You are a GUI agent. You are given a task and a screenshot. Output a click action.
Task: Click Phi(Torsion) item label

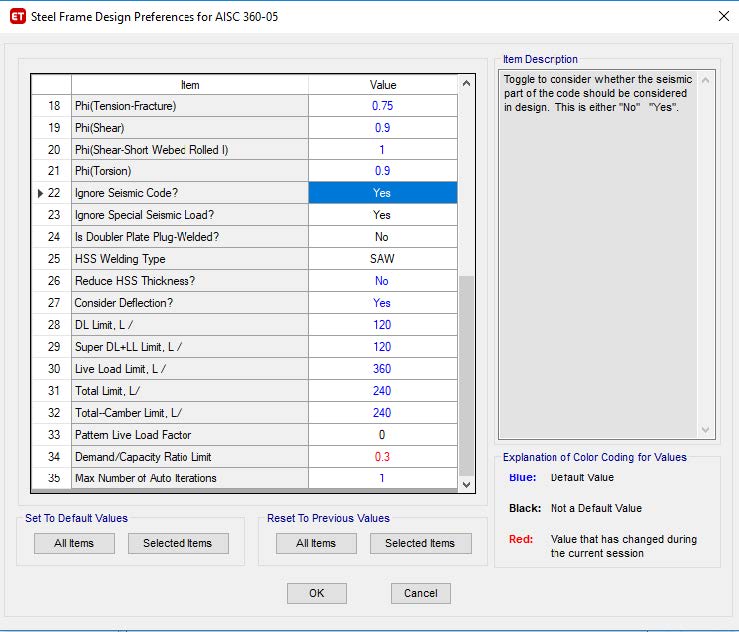pyautogui.click(x=103, y=171)
